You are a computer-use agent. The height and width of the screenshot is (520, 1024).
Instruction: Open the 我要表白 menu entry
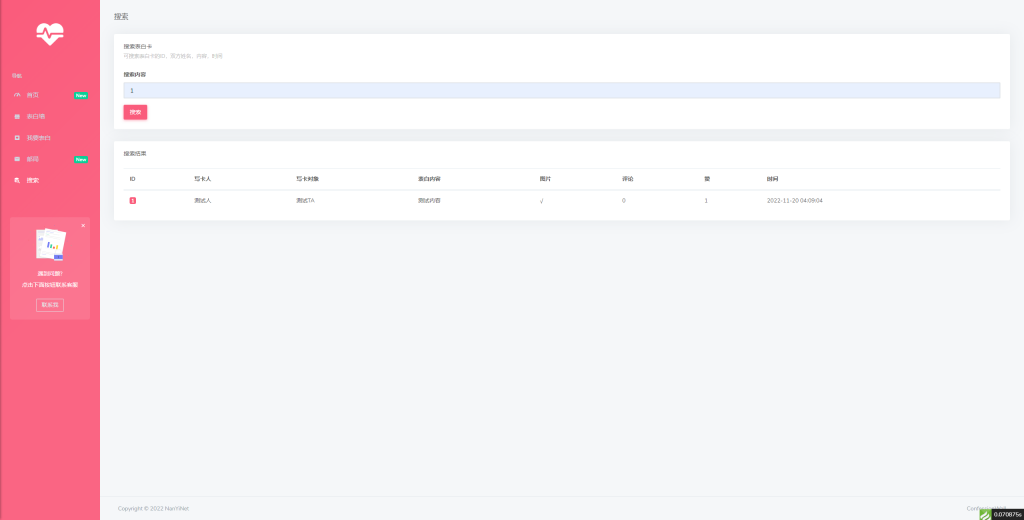39,137
